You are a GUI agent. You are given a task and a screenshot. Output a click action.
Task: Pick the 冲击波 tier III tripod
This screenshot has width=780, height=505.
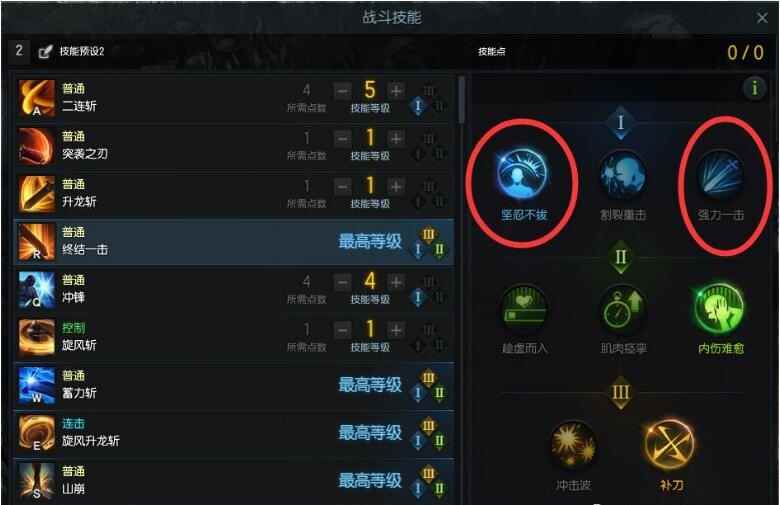point(573,444)
